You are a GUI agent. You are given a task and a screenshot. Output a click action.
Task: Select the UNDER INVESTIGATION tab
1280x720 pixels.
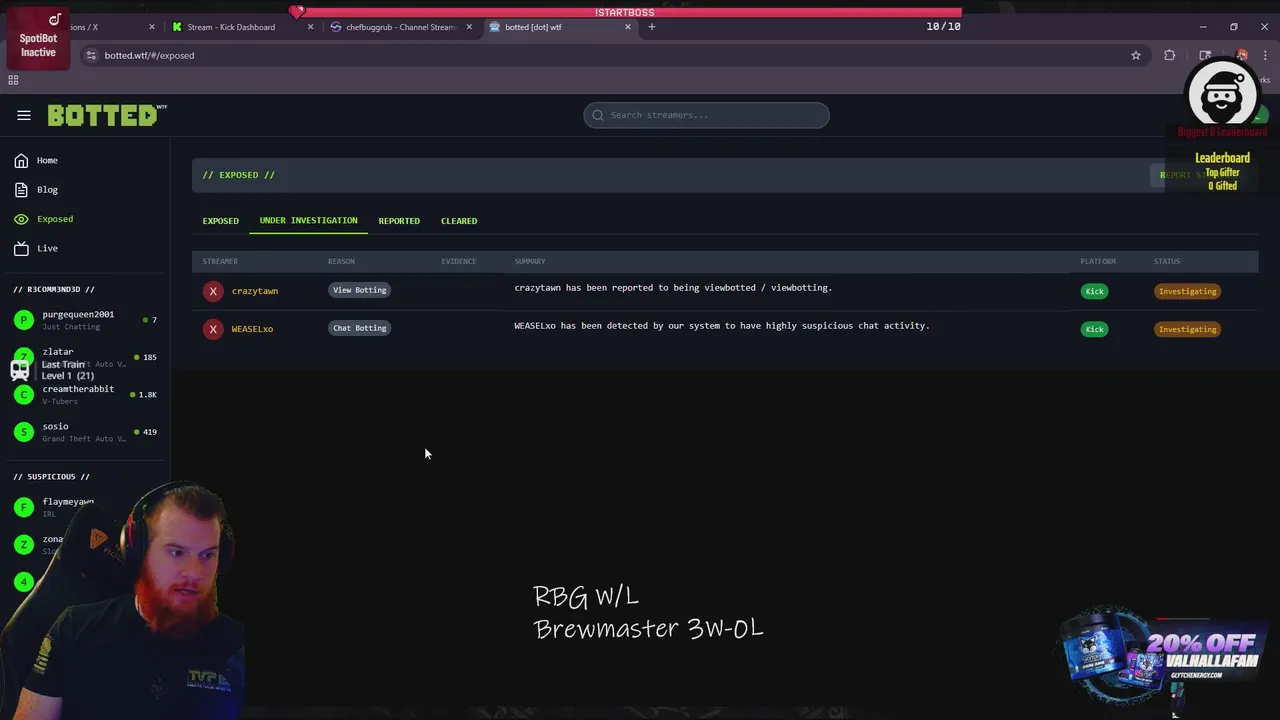(x=308, y=221)
